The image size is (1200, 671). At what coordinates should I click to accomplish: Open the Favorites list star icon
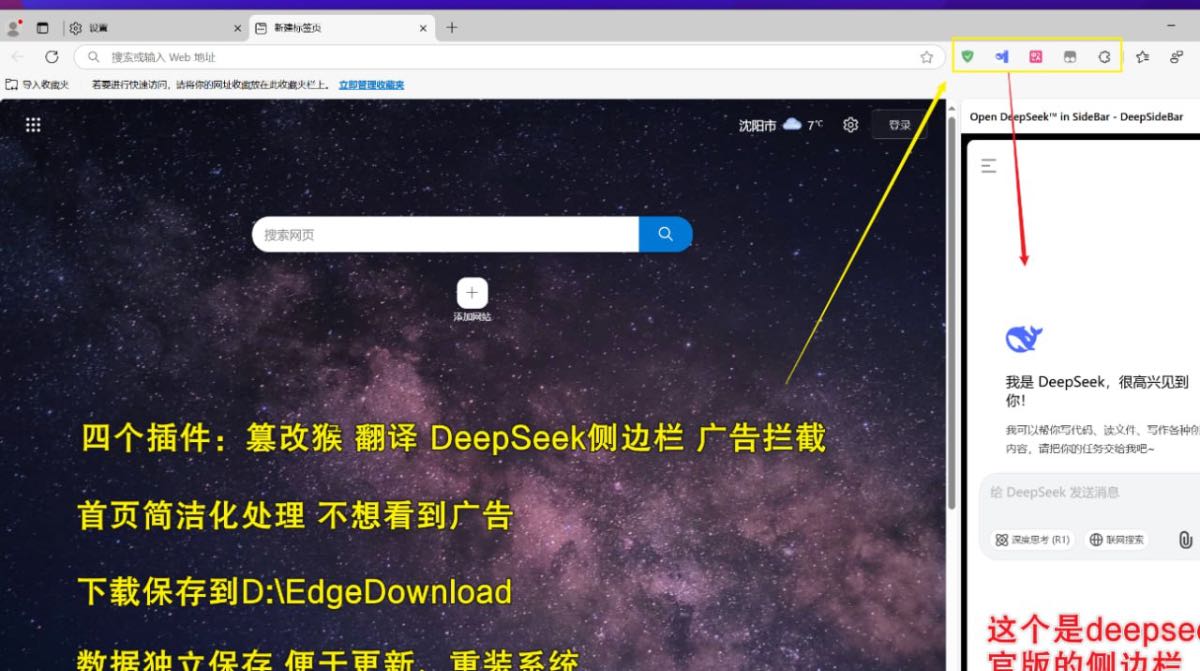[x=1142, y=57]
